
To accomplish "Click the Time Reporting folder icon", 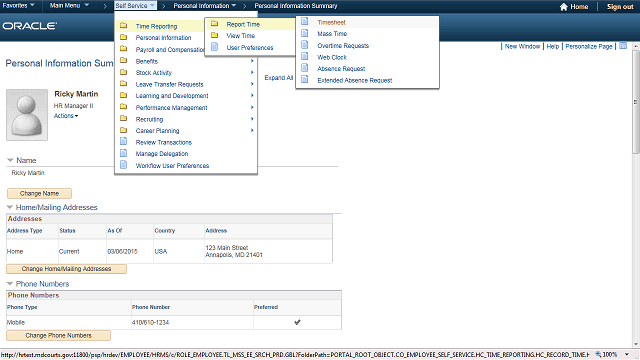I will (x=123, y=26).
